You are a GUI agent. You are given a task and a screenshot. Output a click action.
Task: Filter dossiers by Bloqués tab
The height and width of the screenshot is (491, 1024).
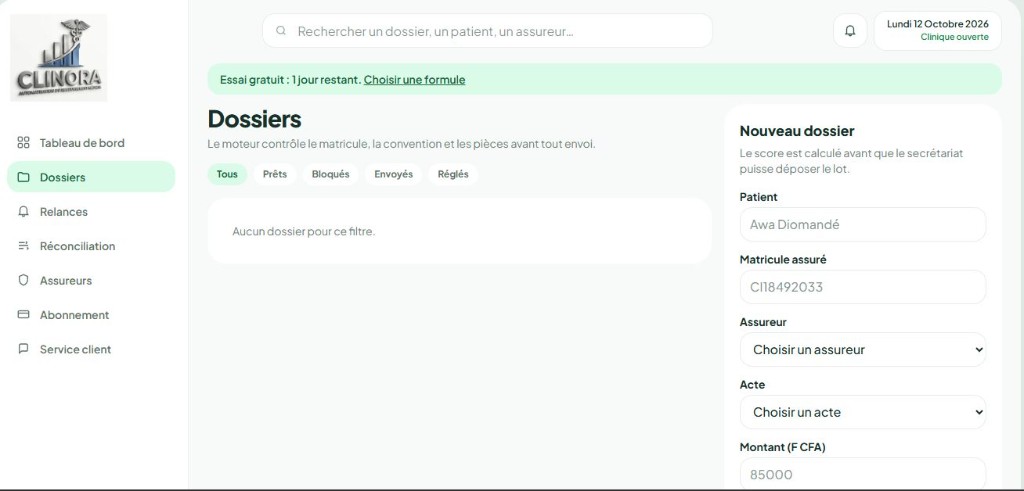[x=330, y=174]
